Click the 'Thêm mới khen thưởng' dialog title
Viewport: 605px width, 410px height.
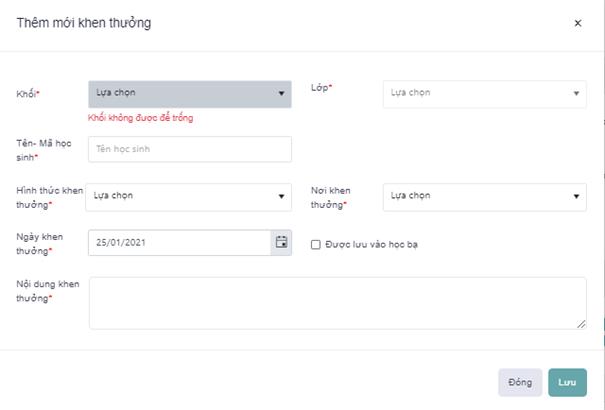(x=84, y=22)
